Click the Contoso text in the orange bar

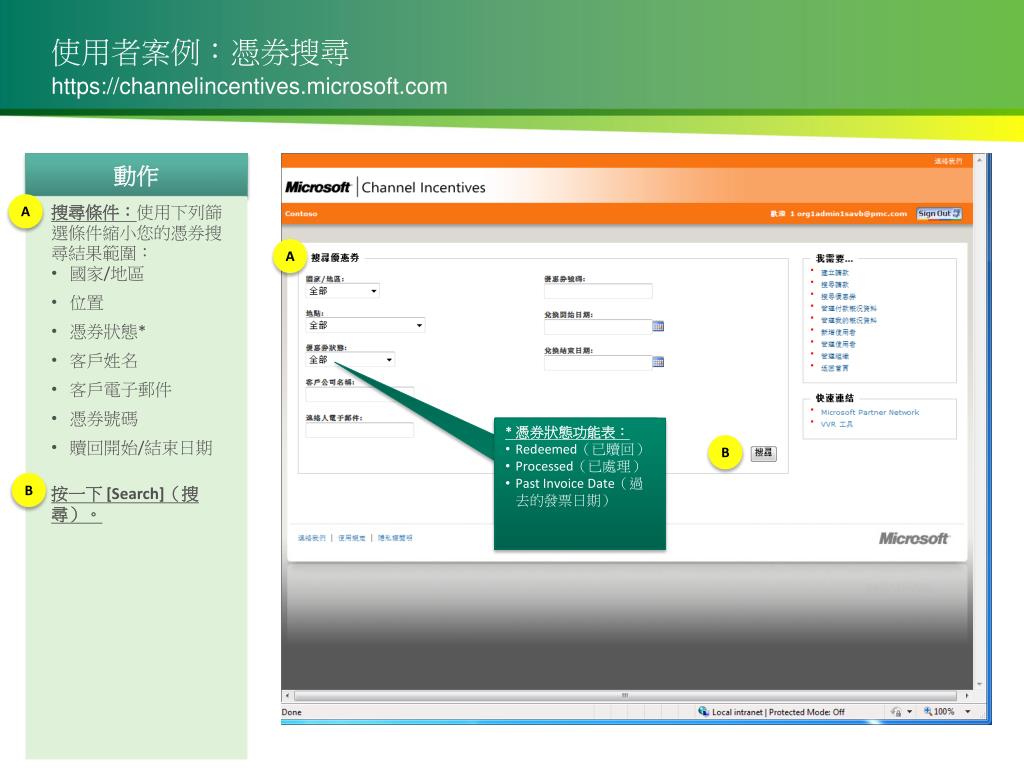click(x=301, y=214)
